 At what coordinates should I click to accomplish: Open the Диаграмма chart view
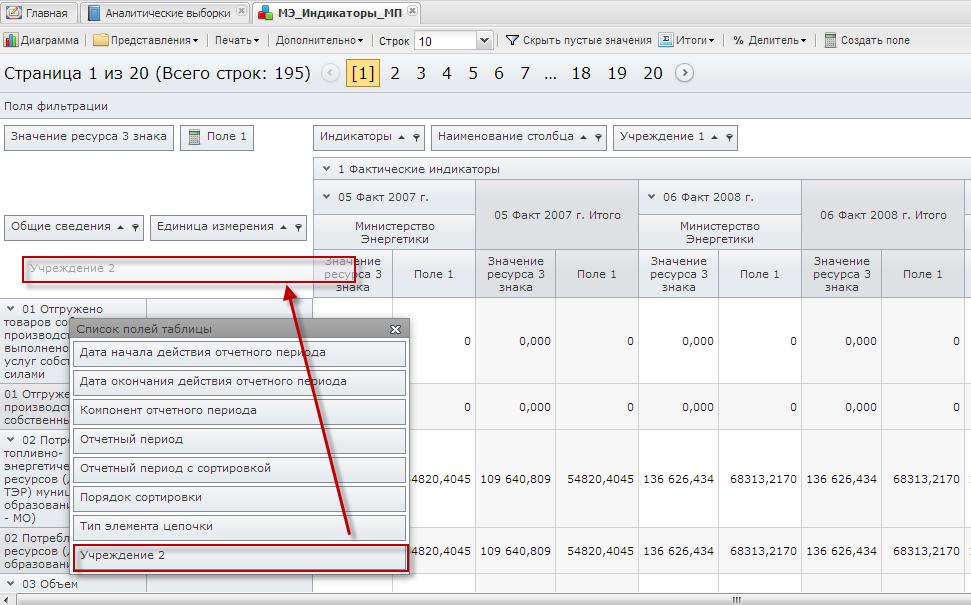coord(41,40)
